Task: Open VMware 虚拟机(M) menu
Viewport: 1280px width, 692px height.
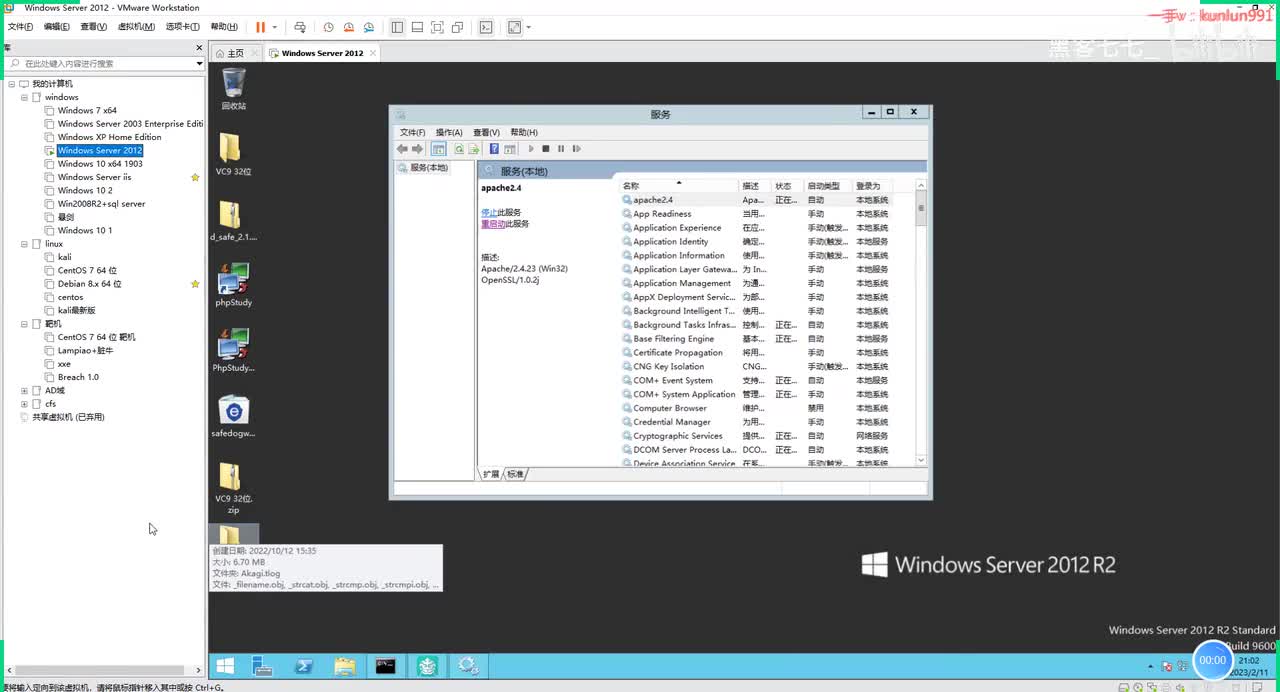Action: (x=136, y=27)
